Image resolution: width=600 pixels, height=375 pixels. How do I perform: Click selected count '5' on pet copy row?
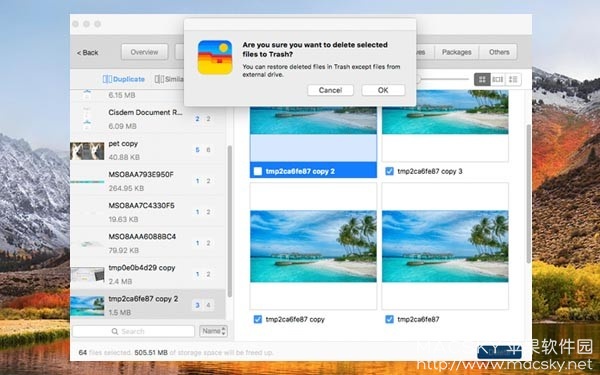click(x=197, y=150)
